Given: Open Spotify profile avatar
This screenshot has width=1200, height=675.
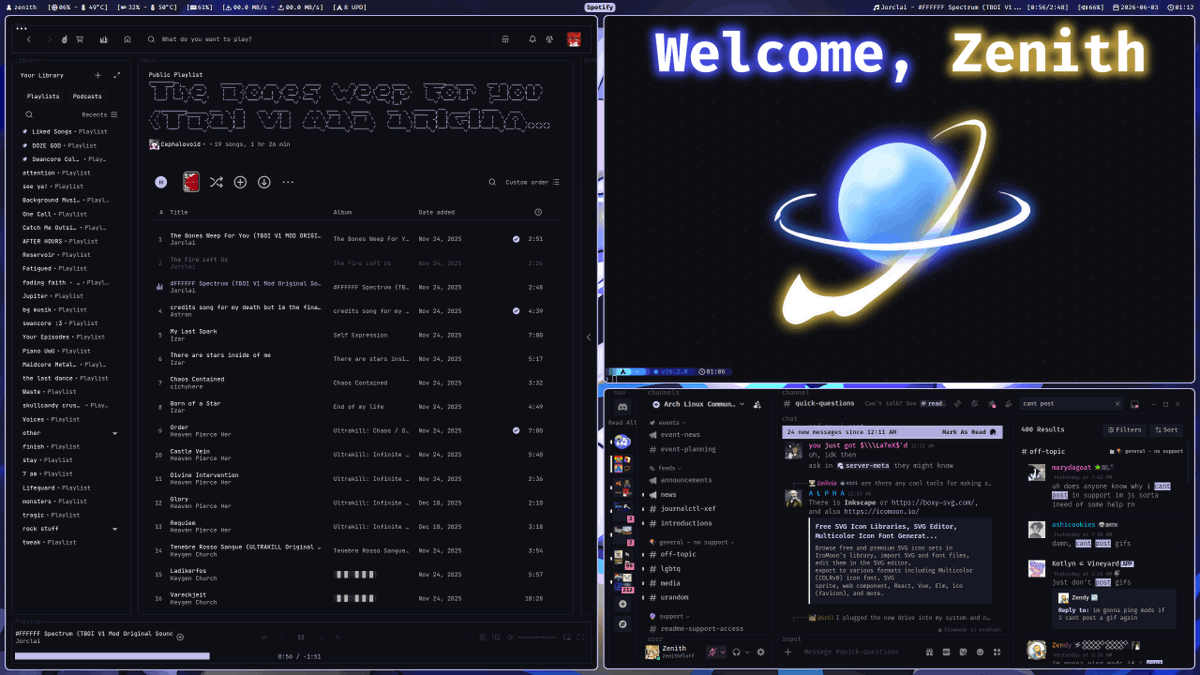Looking at the screenshot, I should click(x=574, y=39).
